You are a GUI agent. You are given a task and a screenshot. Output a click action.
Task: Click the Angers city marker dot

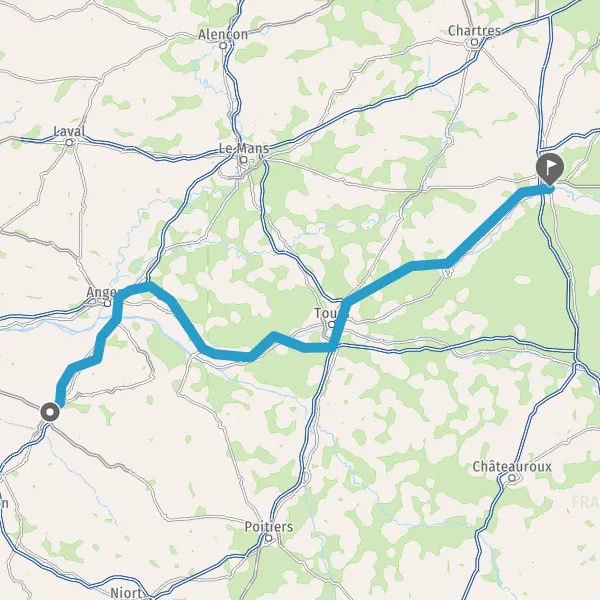[108, 303]
